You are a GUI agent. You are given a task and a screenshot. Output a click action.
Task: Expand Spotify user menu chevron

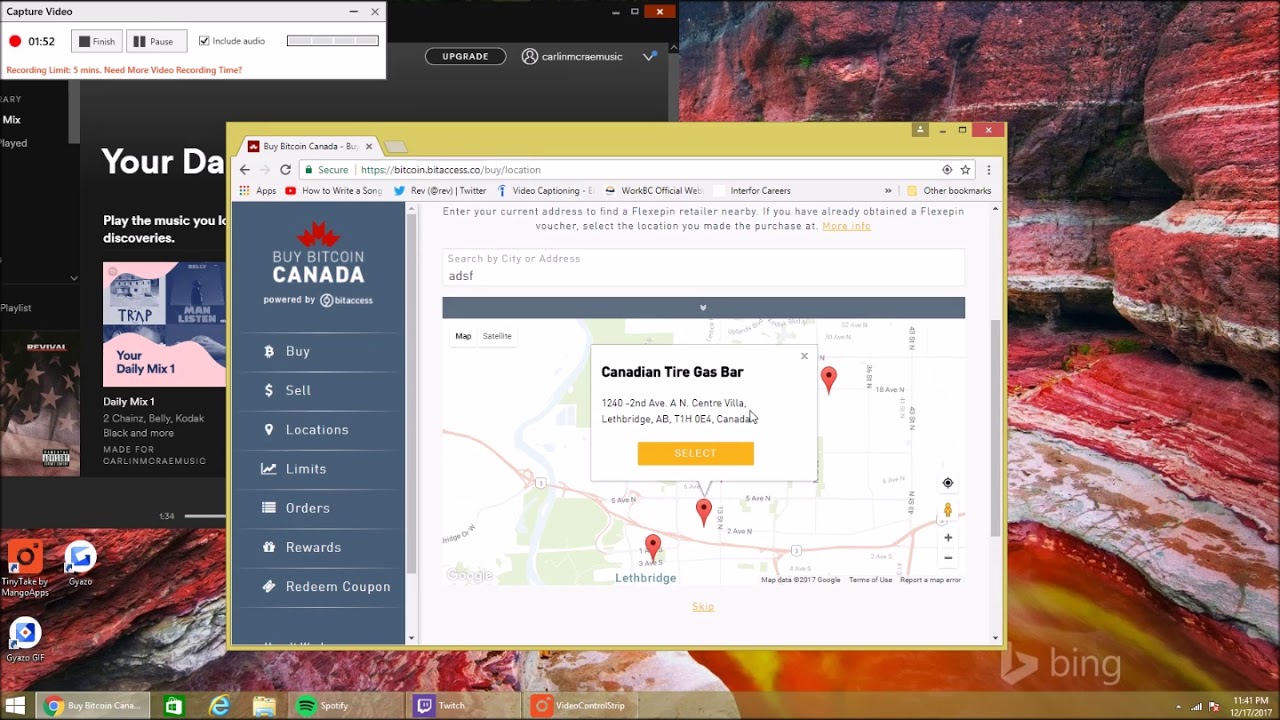pos(649,56)
